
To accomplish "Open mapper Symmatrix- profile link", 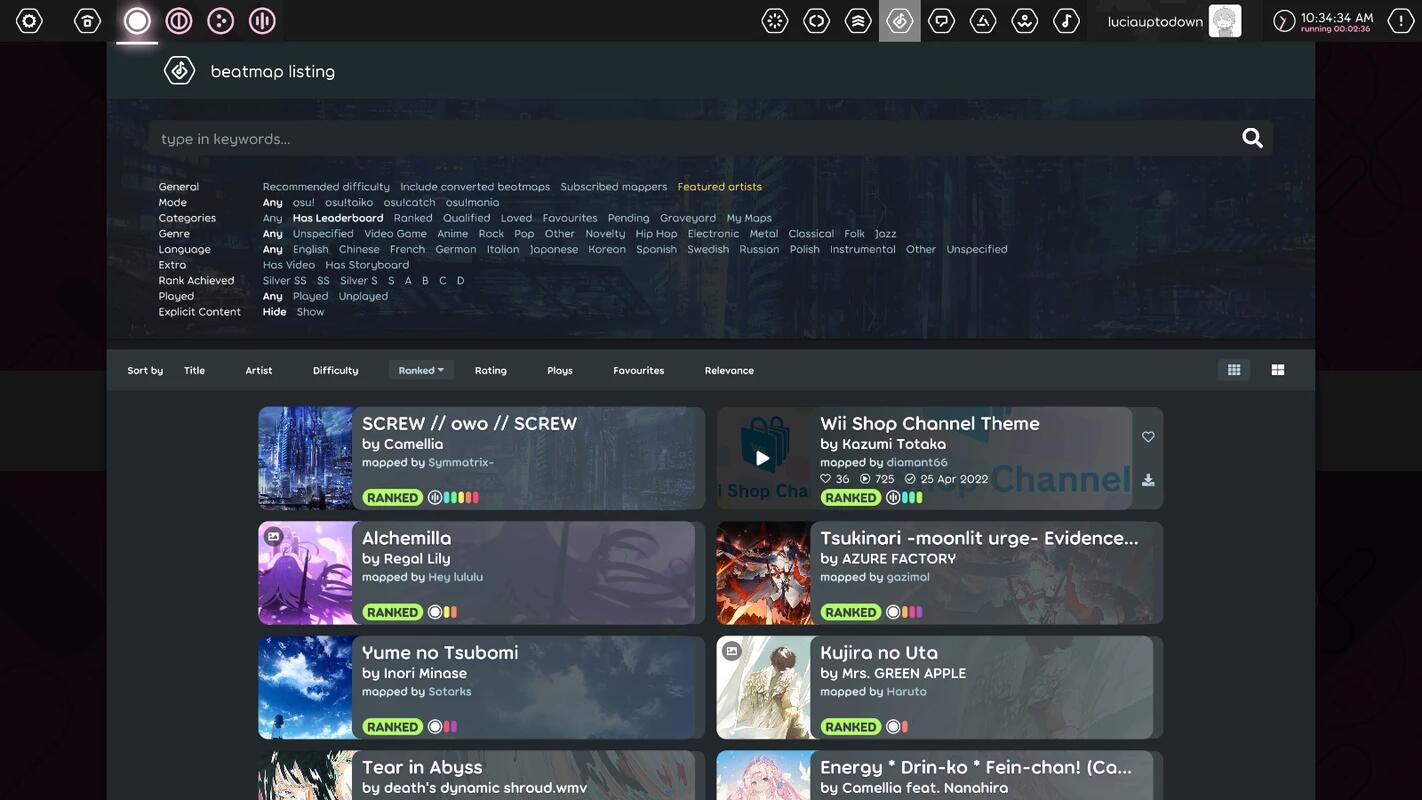I will [x=461, y=463].
